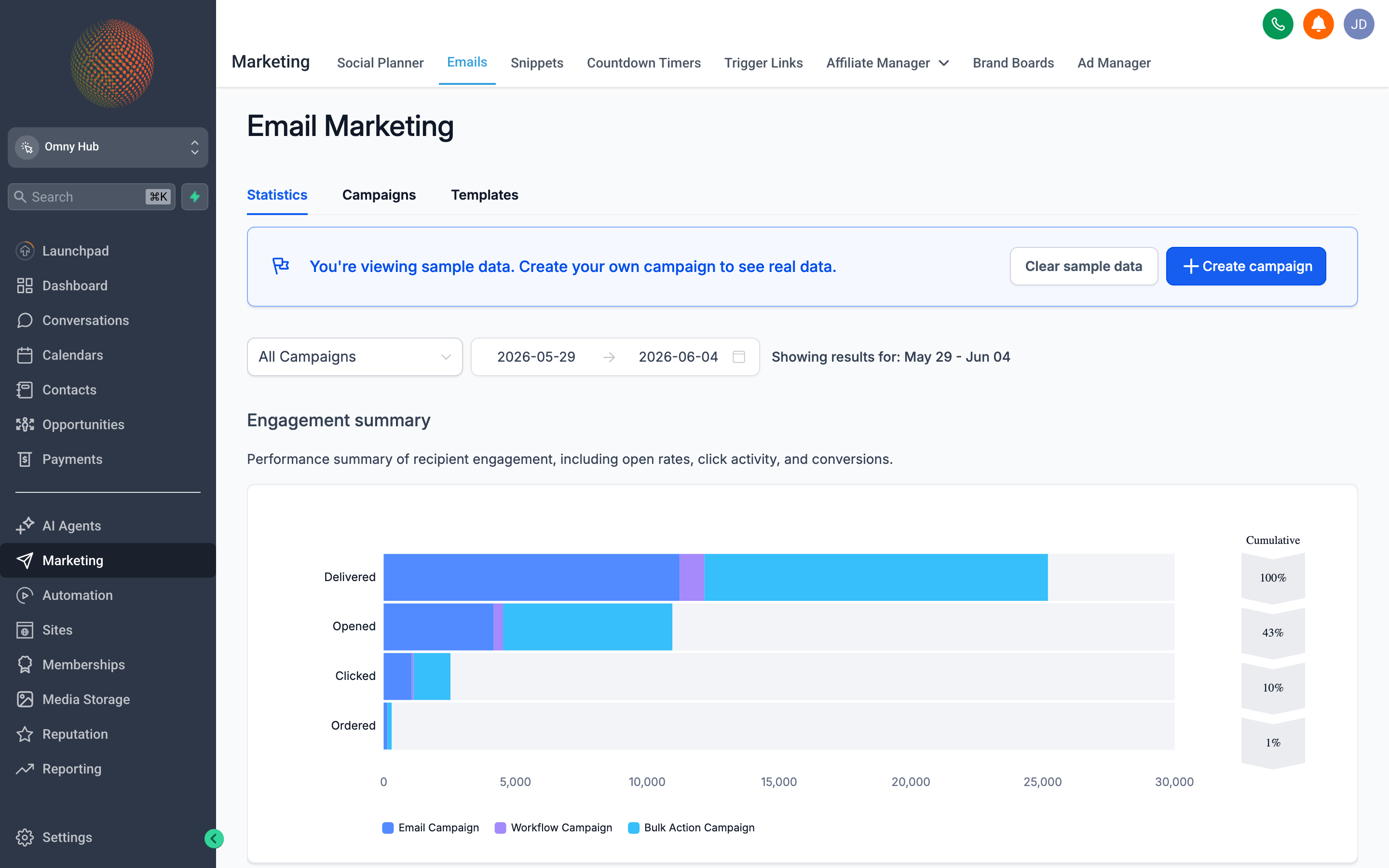
Task: Click the Sites icon in sidebar
Action: [25, 630]
